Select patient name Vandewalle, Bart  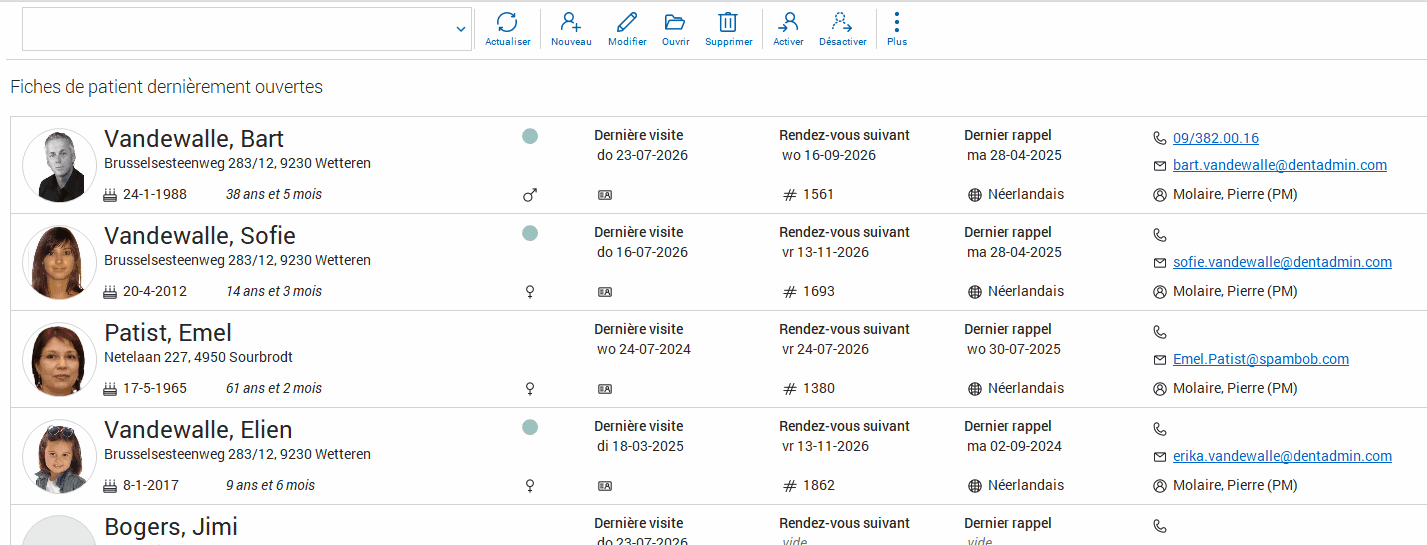(194, 139)
